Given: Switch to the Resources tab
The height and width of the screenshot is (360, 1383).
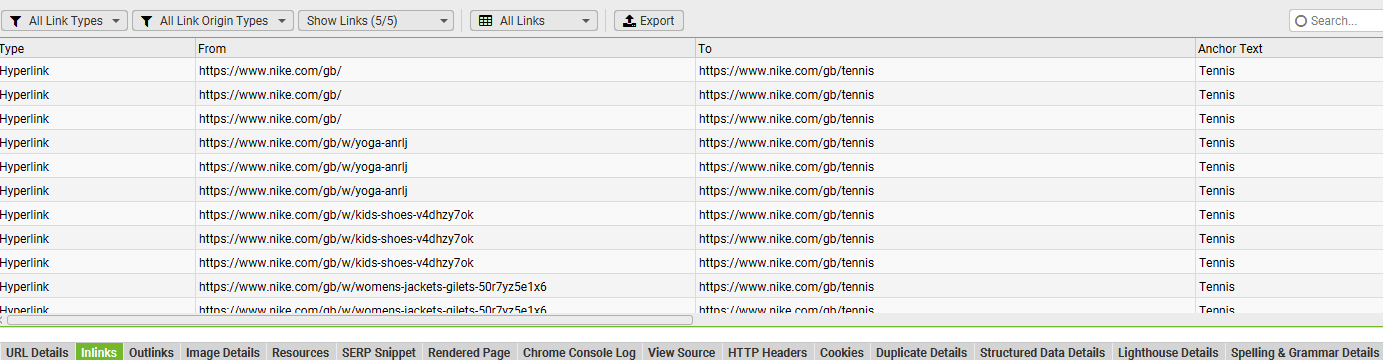Looking at the screenshot, I should (300, 352).
